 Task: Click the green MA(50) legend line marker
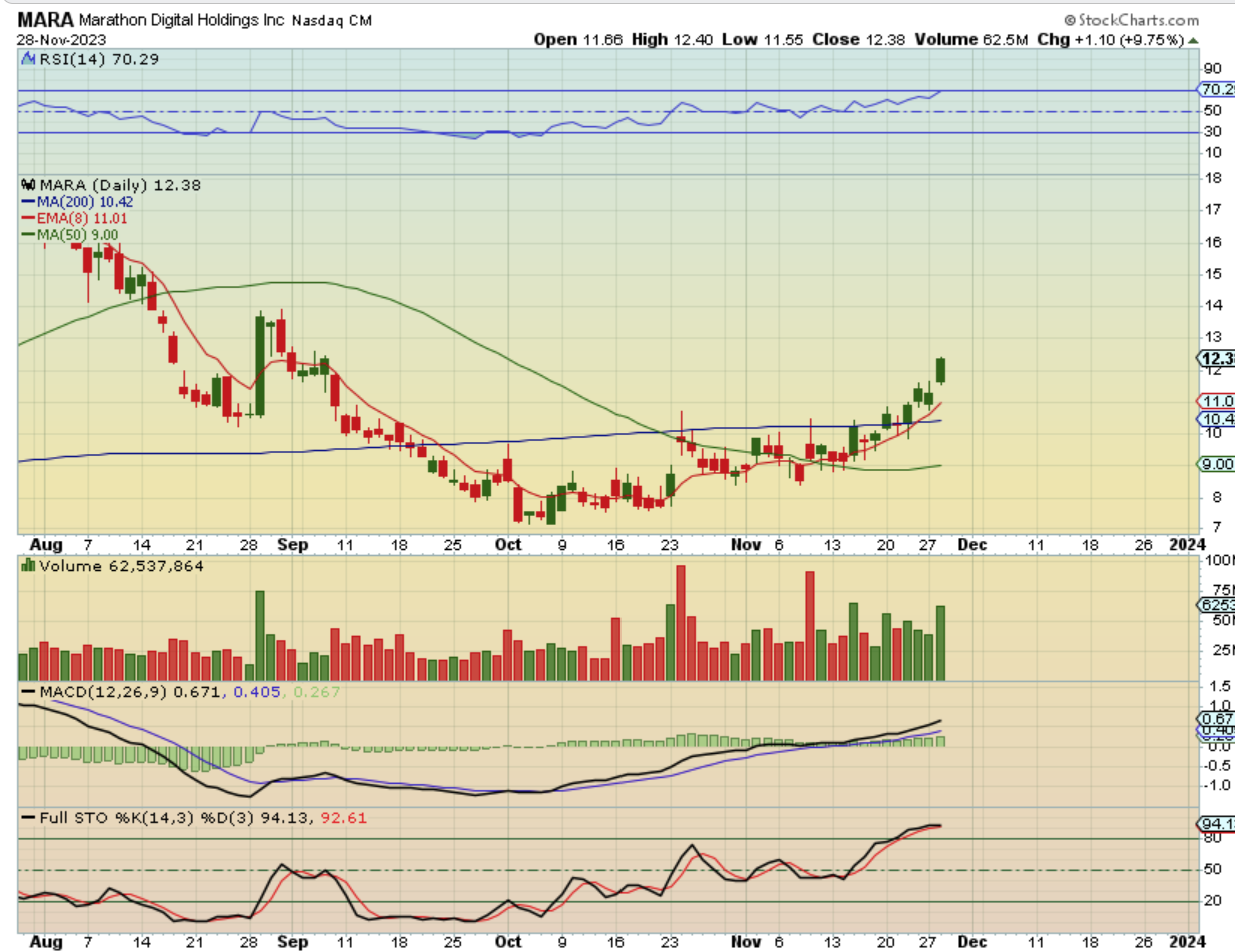coord(26,234)
